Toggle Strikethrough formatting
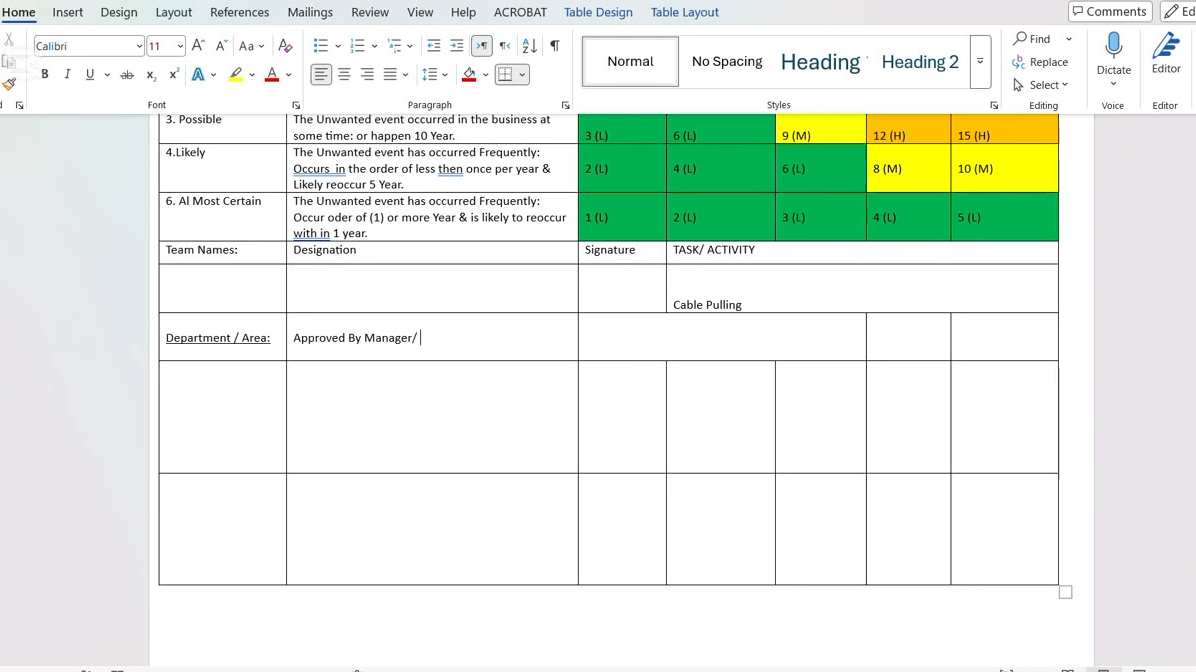The width and height of the screenshot is (1196, 672). (127, 75)
